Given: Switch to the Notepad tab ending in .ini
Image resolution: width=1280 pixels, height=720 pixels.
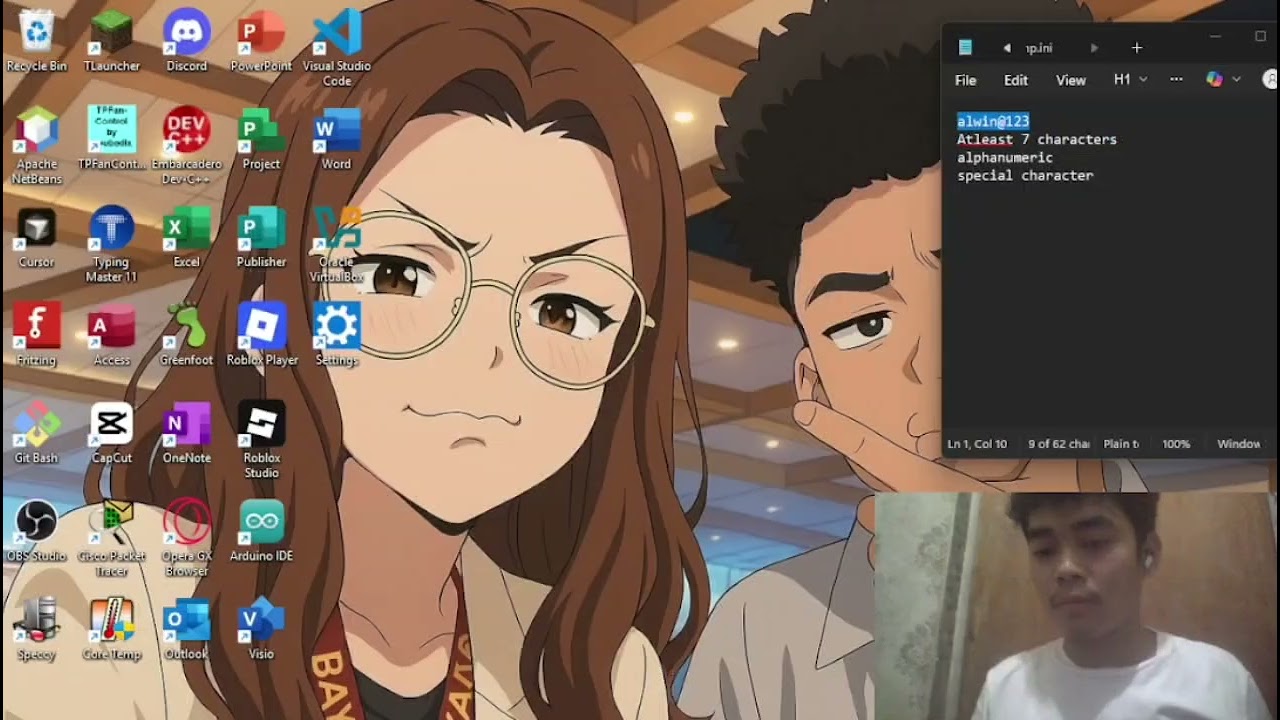Looking at the screenshot, I should point(1039,48).
